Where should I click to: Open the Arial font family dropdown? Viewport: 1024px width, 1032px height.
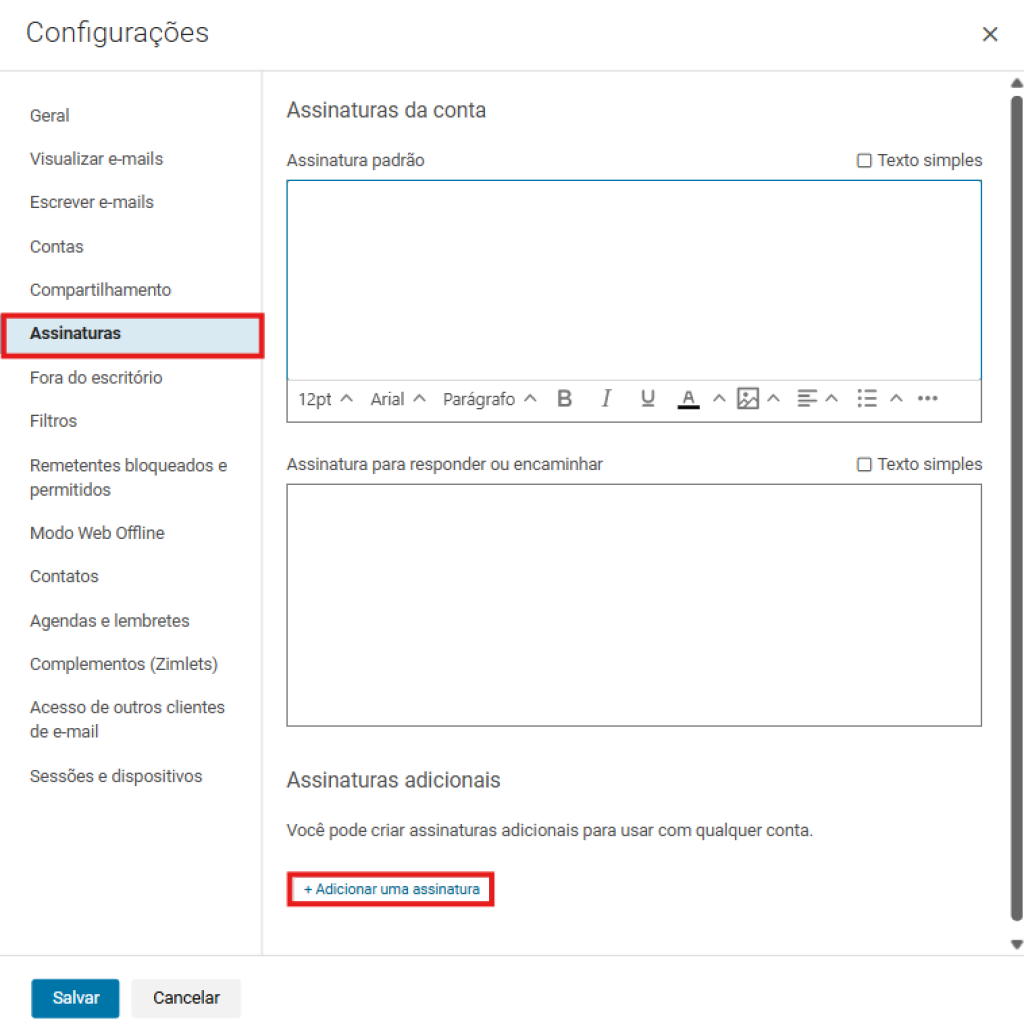click(398, 399)
